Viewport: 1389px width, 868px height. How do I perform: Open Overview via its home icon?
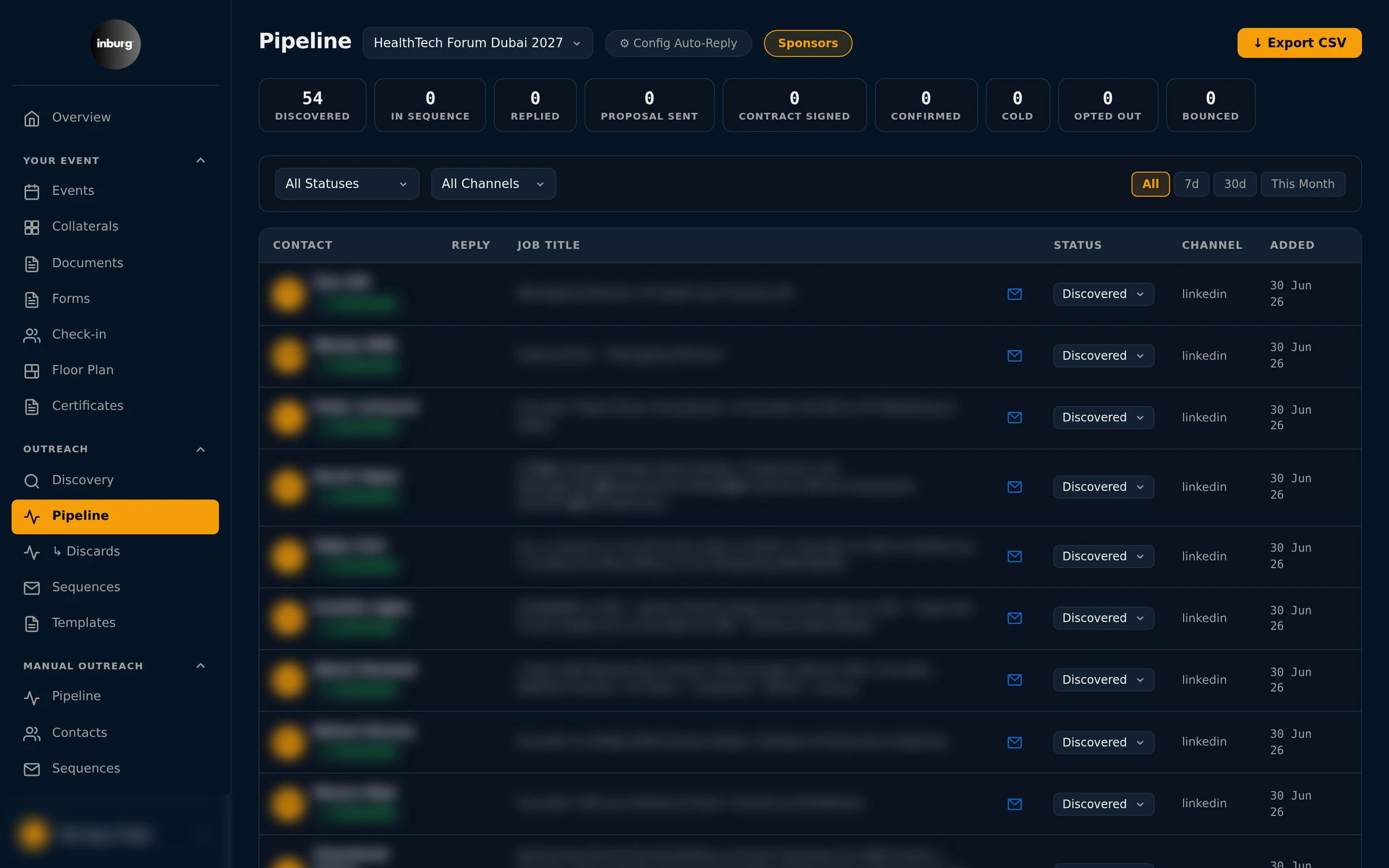coord(32,118)
